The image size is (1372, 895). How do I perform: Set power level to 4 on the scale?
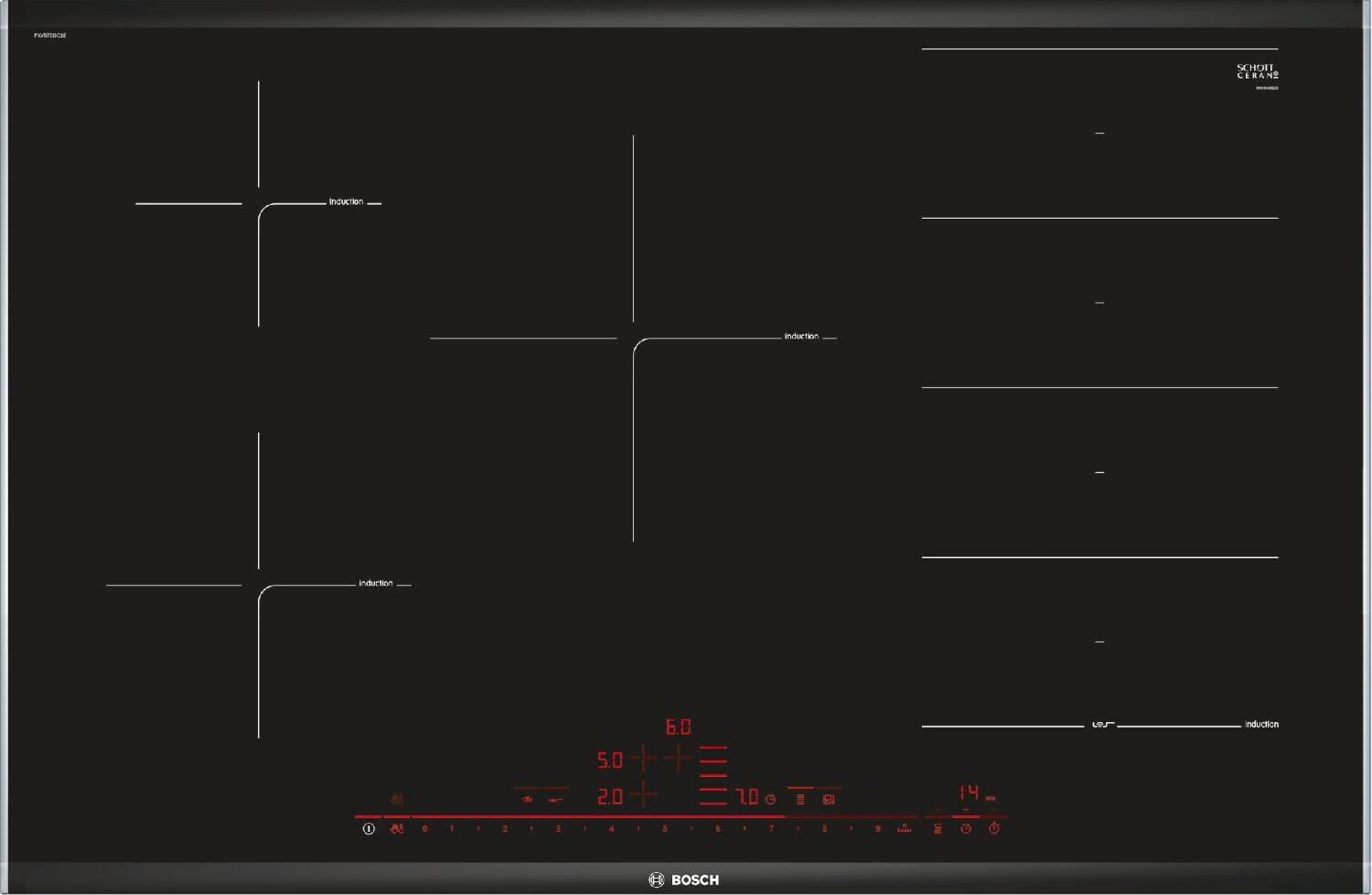point(611,828)
